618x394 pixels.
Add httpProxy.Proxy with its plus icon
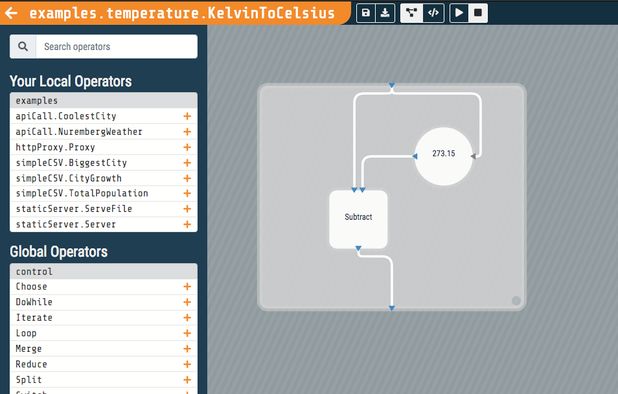pyautogui.click(x=187, y=147)
